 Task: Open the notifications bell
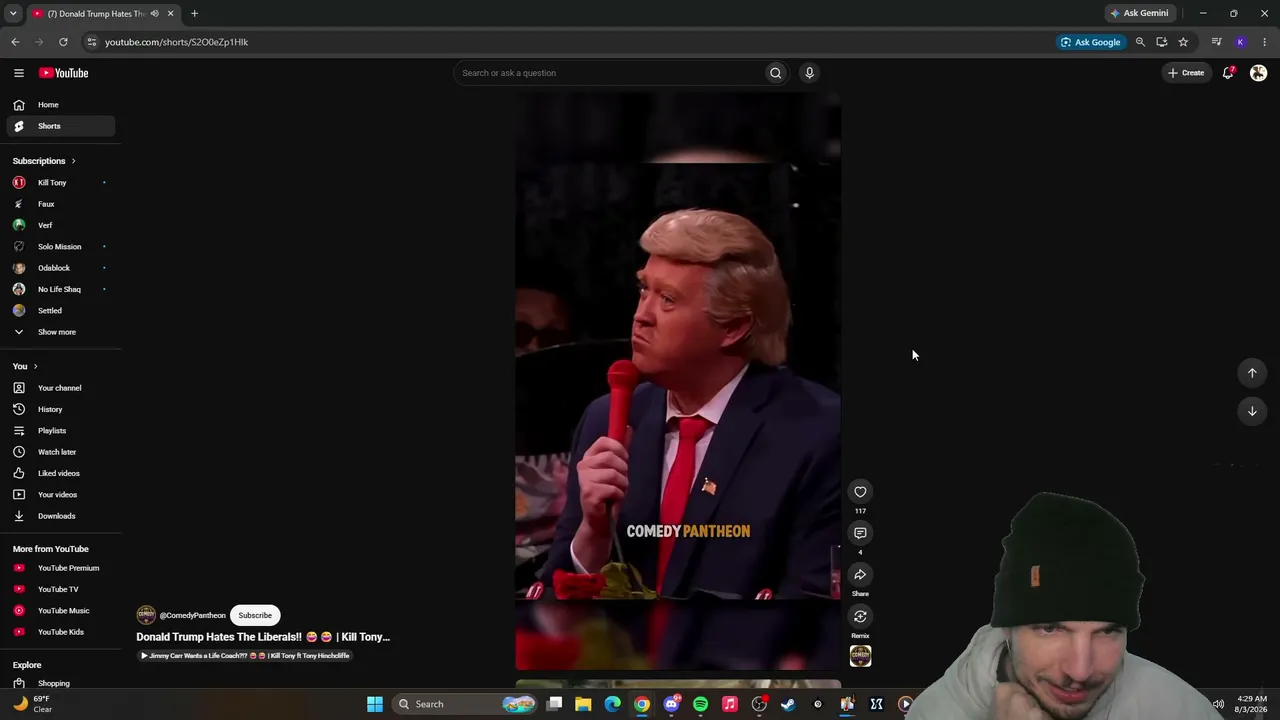tap(1228, 73)
